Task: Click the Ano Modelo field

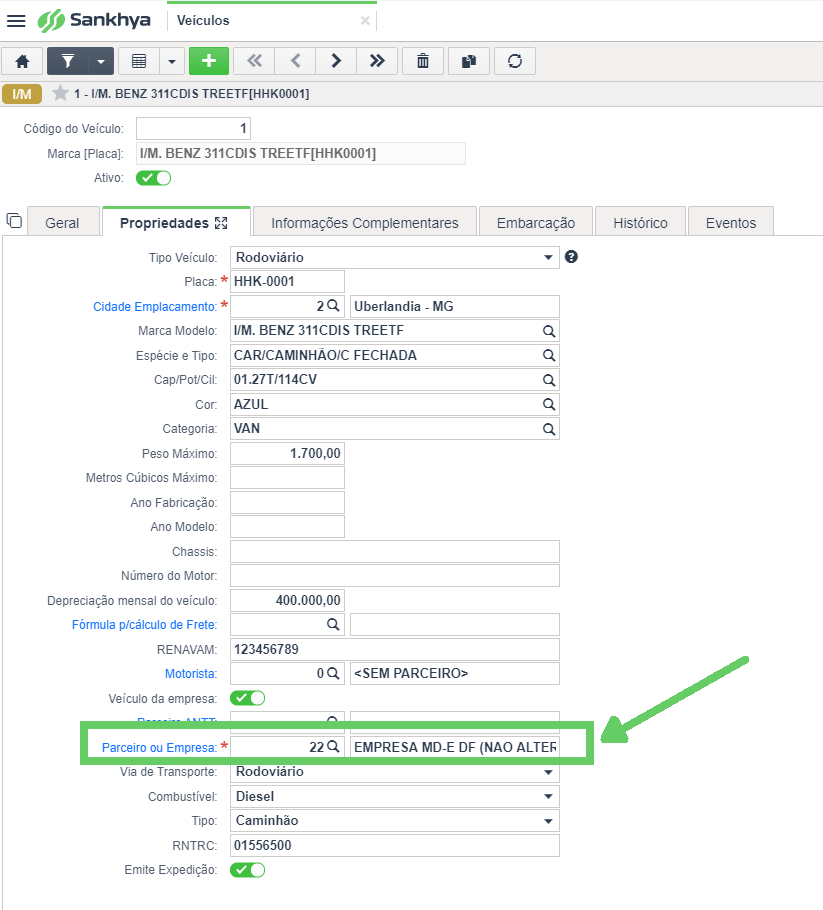Action: point(287,527)
